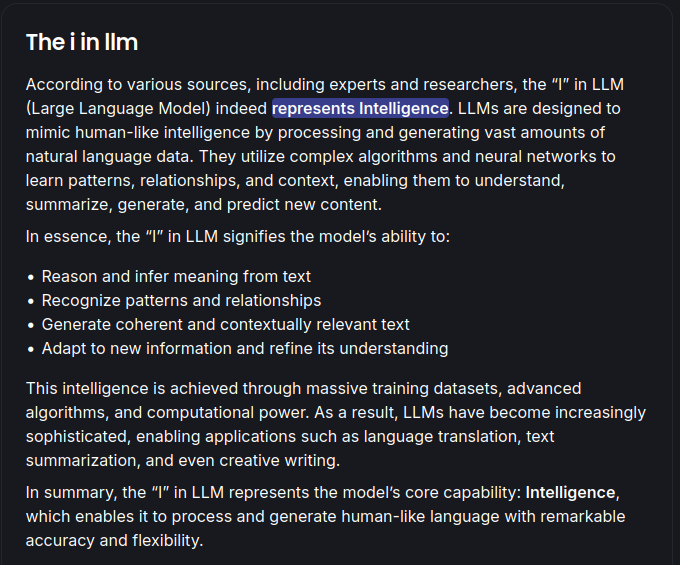
Task: Click the phrase "neural networks"
Action: 553,156
